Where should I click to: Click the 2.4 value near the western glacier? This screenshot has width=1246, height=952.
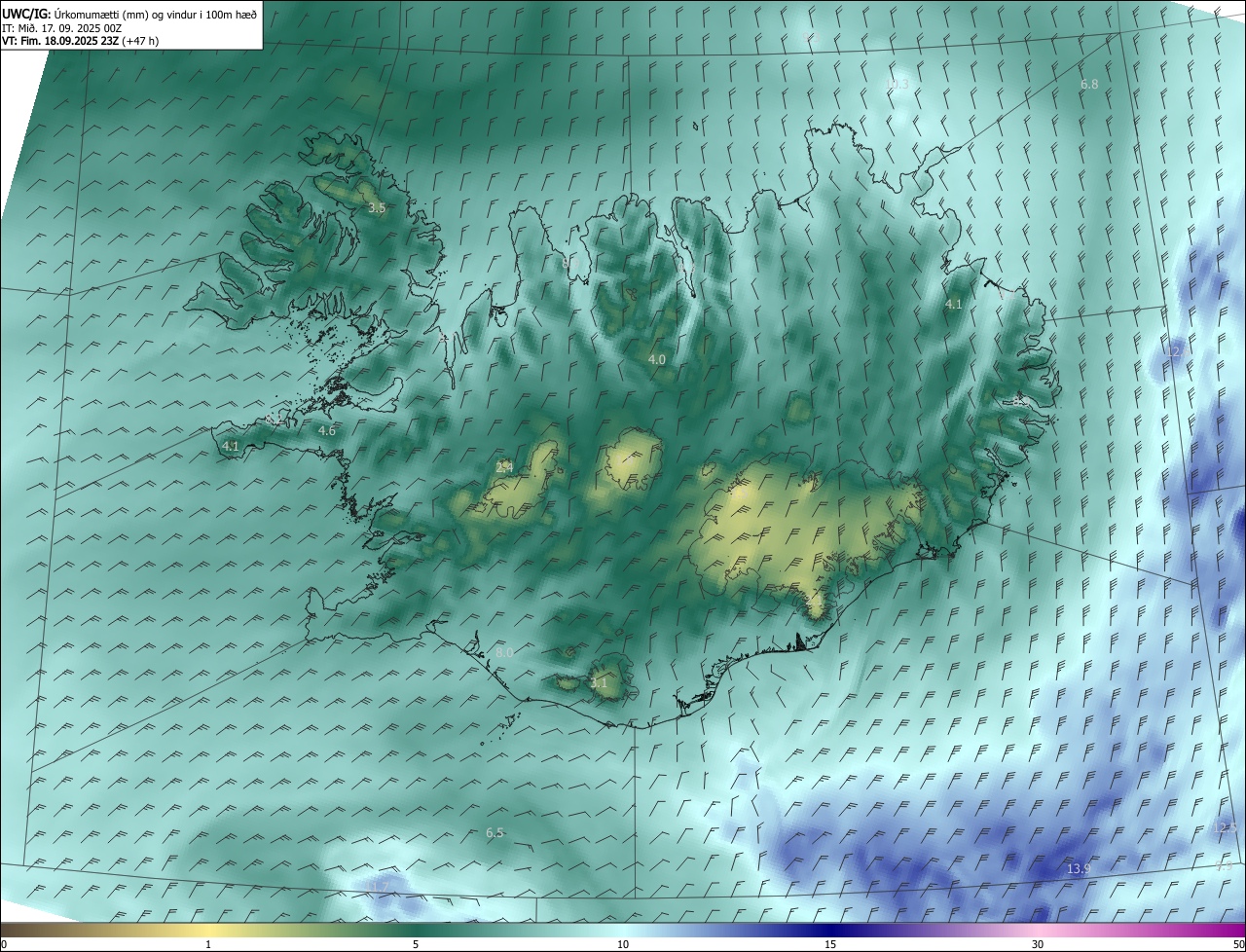click(504, 467)
